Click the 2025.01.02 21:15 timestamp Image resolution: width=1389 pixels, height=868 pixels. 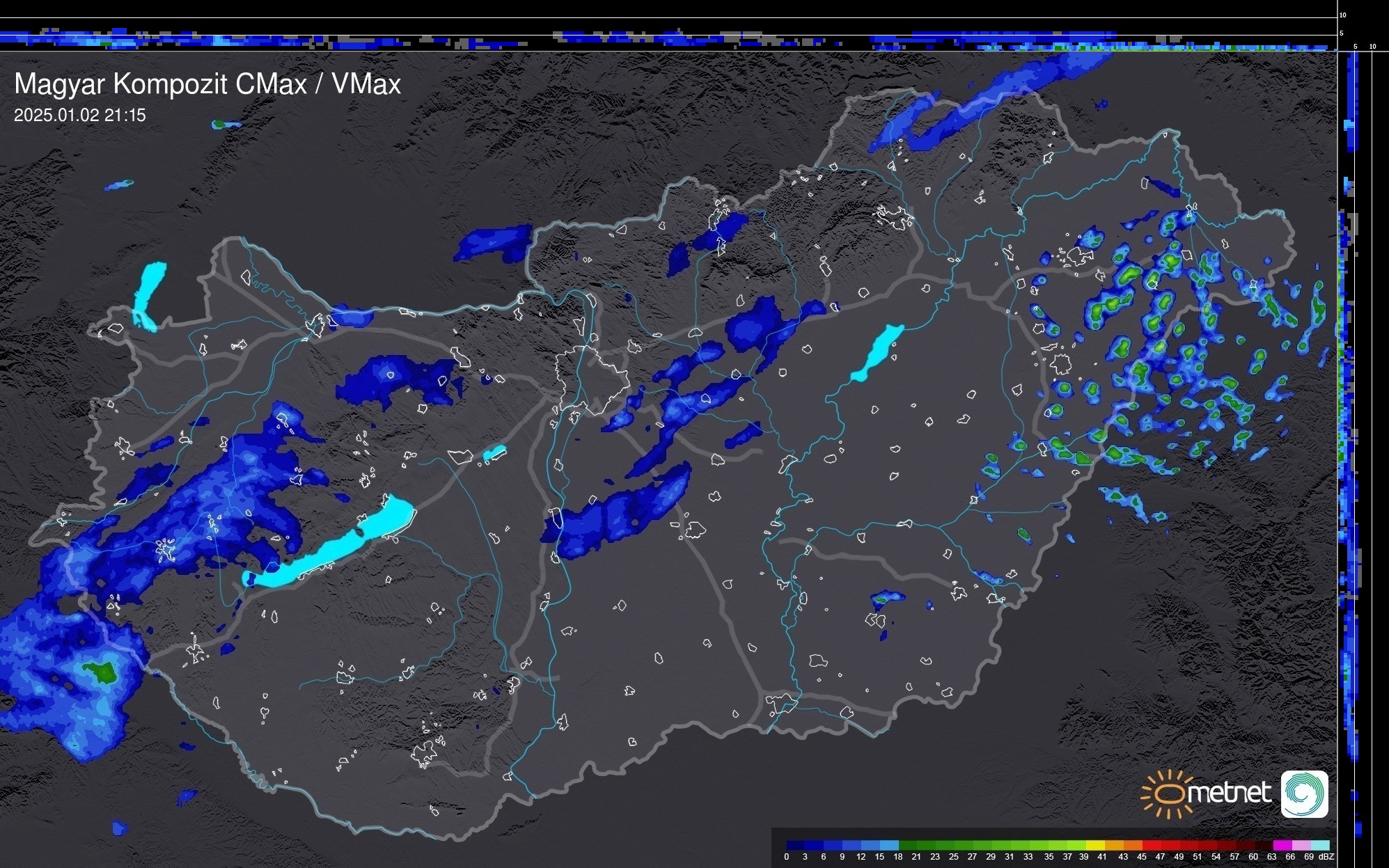point(80,116)
